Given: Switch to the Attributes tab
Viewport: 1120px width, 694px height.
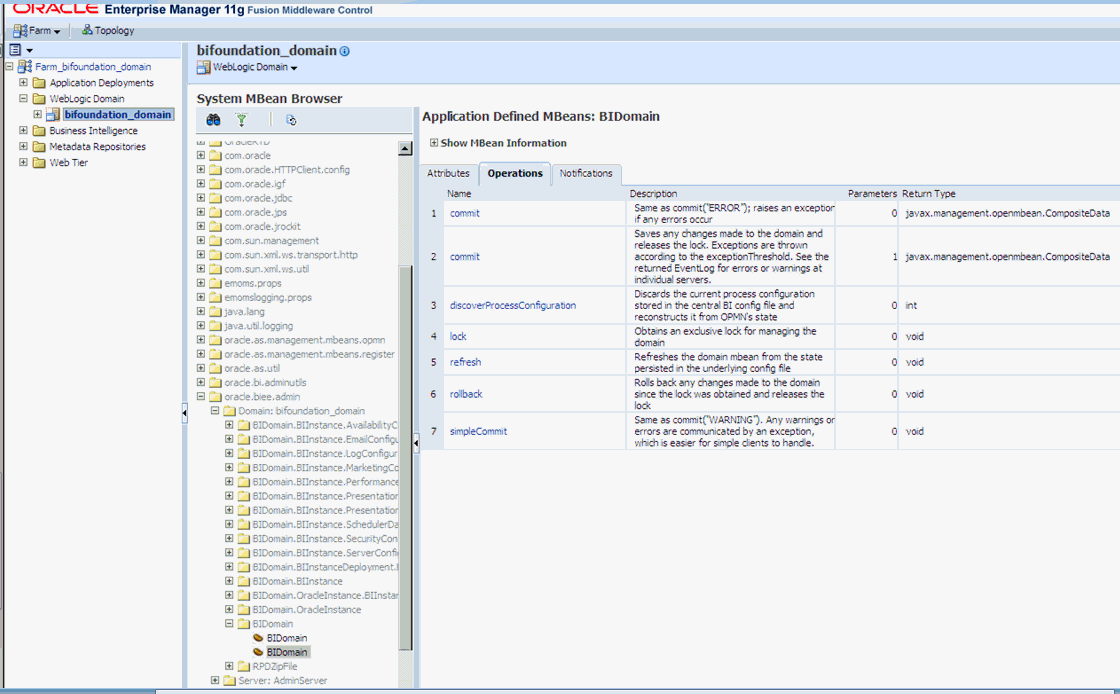Looking at the screenshot, I should 449,174.
